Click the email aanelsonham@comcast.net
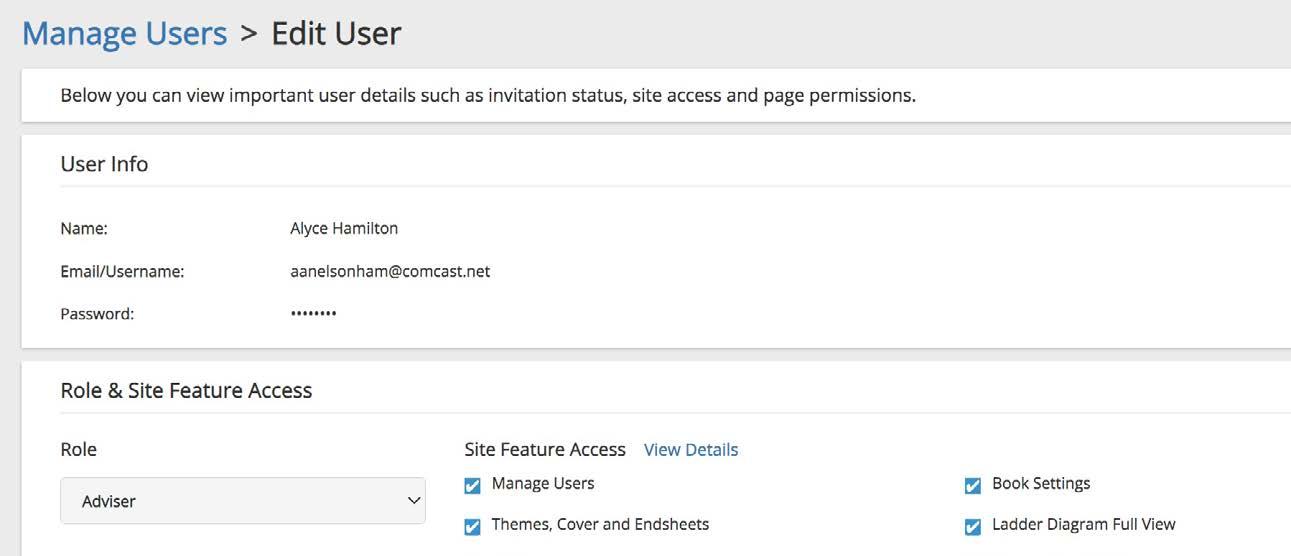1291x556 pixels. [x=390, y=271]
